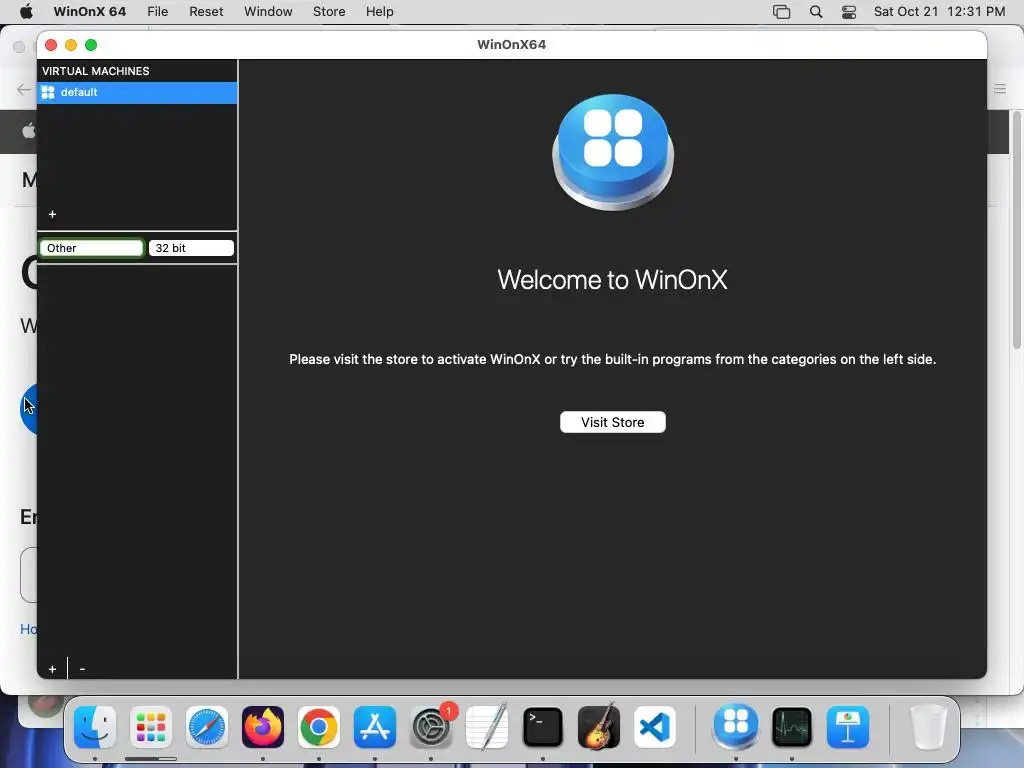This screenshot has width=1024, height=768.
Task: Open the Store menu
Action: [x=328, y=11]
